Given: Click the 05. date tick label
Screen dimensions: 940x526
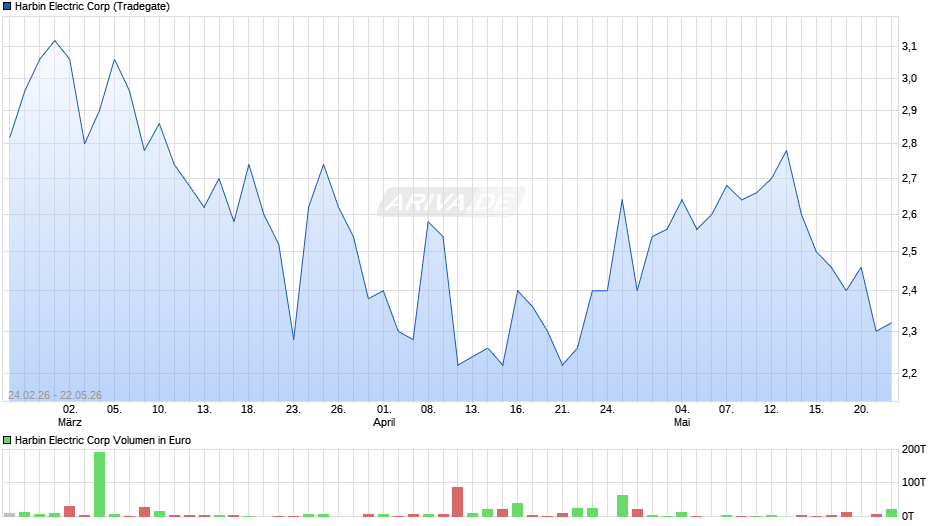Looking at the screenshot, I should click(x=114, y=409).
